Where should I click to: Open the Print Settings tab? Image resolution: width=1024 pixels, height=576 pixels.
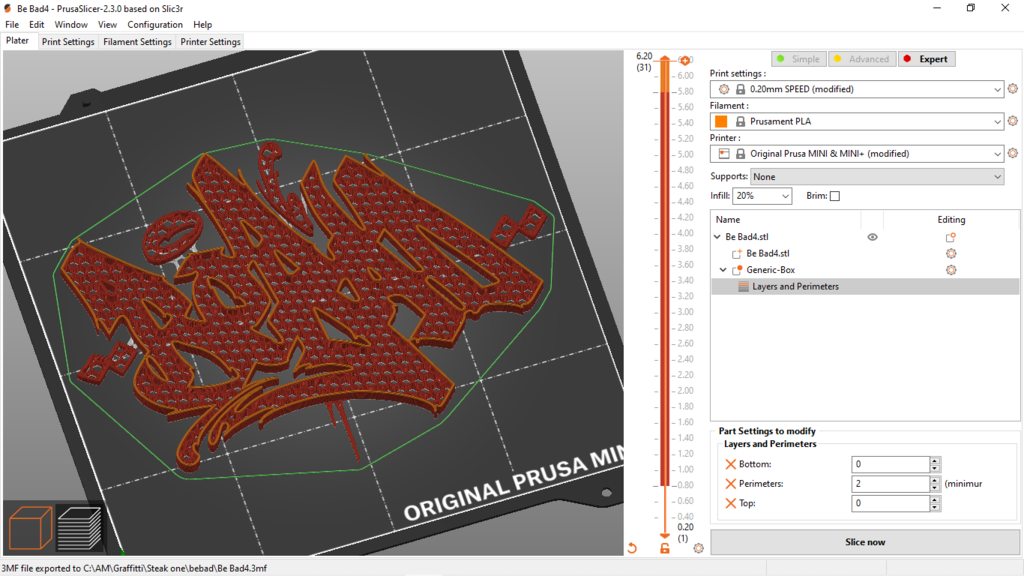[x=68, y=42]
